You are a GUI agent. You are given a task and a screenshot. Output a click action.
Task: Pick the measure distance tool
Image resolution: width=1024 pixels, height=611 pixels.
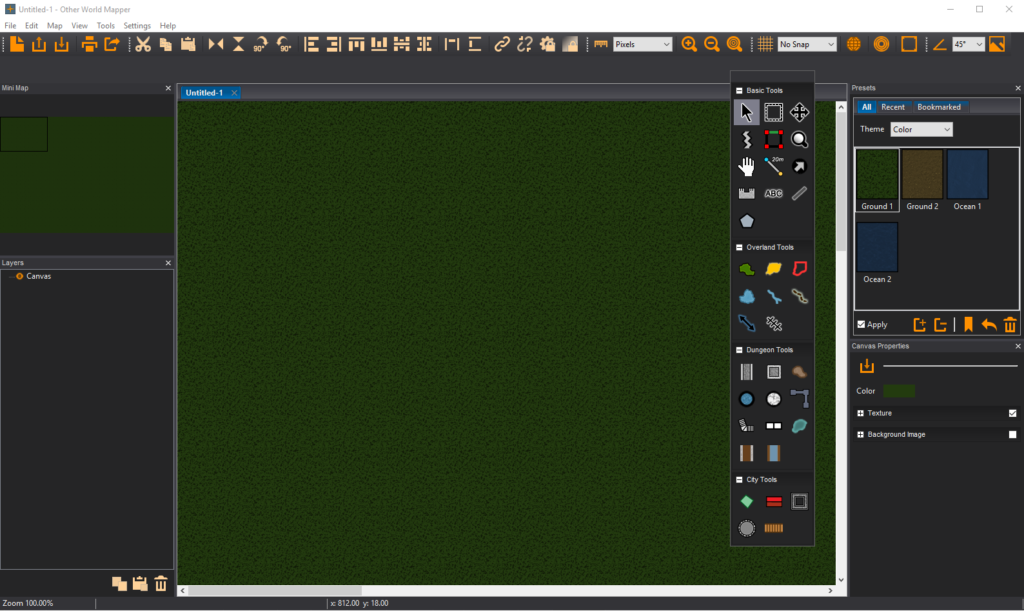(773, 166)
